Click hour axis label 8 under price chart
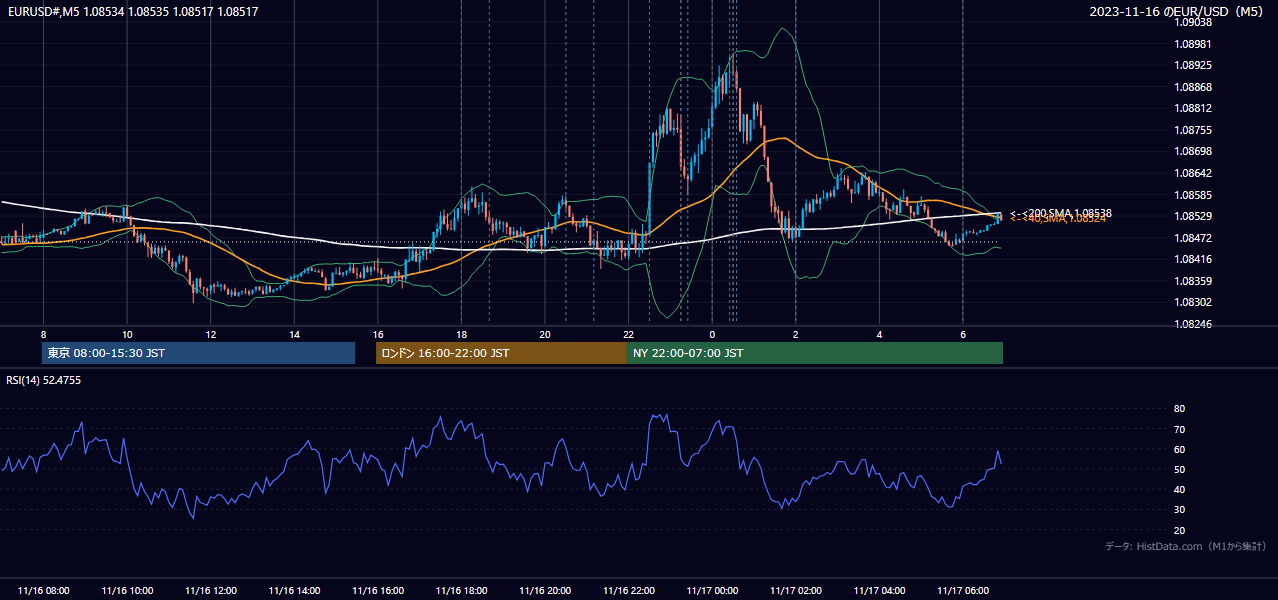Image resolution: width=1278 pixels, height=600 pixels. 43,334
